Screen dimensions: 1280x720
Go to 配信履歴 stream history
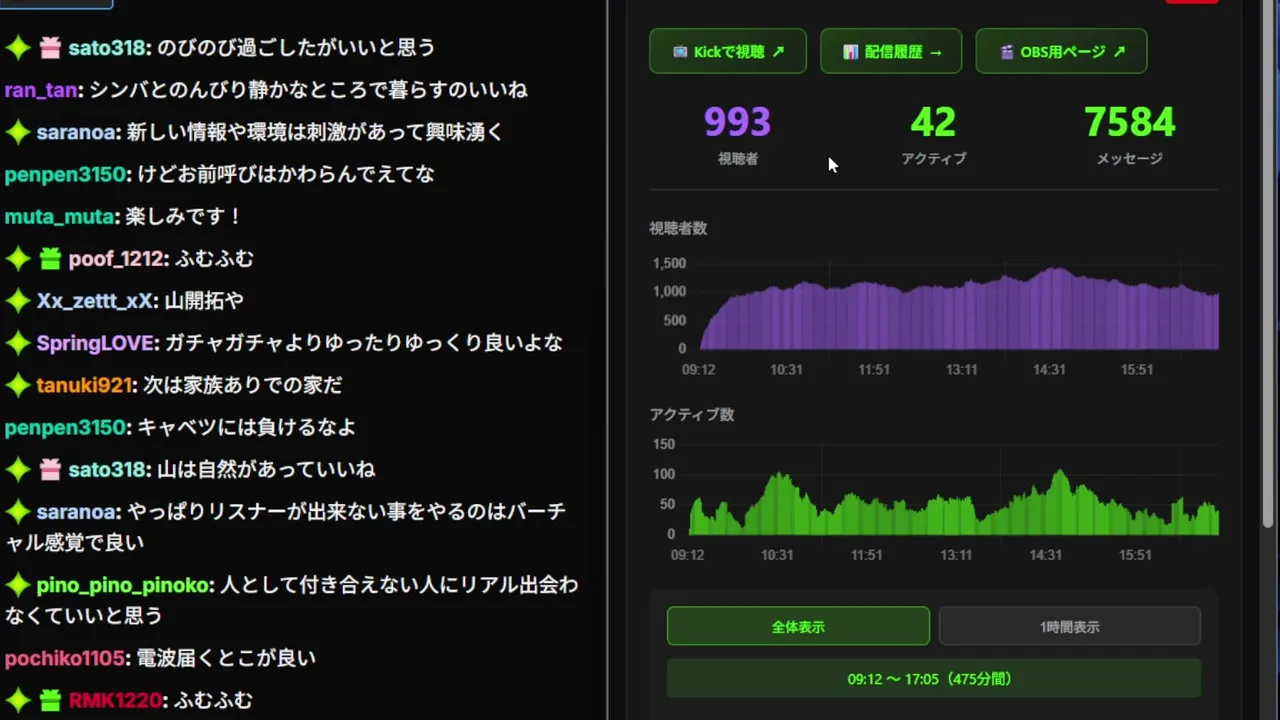click(891, 51)
